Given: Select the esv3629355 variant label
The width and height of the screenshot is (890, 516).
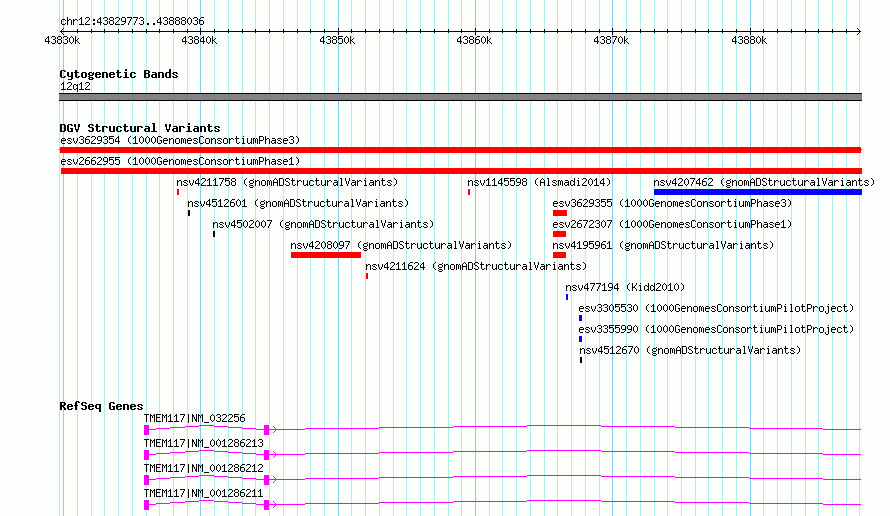Looking at the screenshot, I should click(672, 203).
